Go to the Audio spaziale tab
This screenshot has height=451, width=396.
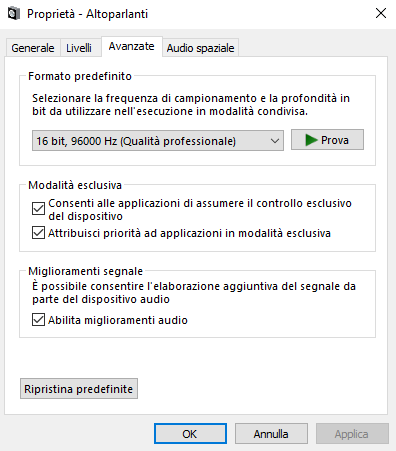point(200,48)
